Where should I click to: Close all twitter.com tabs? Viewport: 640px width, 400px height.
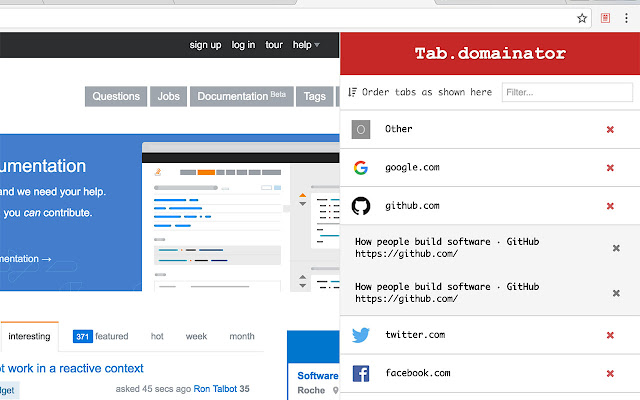(x=610, y=335)
